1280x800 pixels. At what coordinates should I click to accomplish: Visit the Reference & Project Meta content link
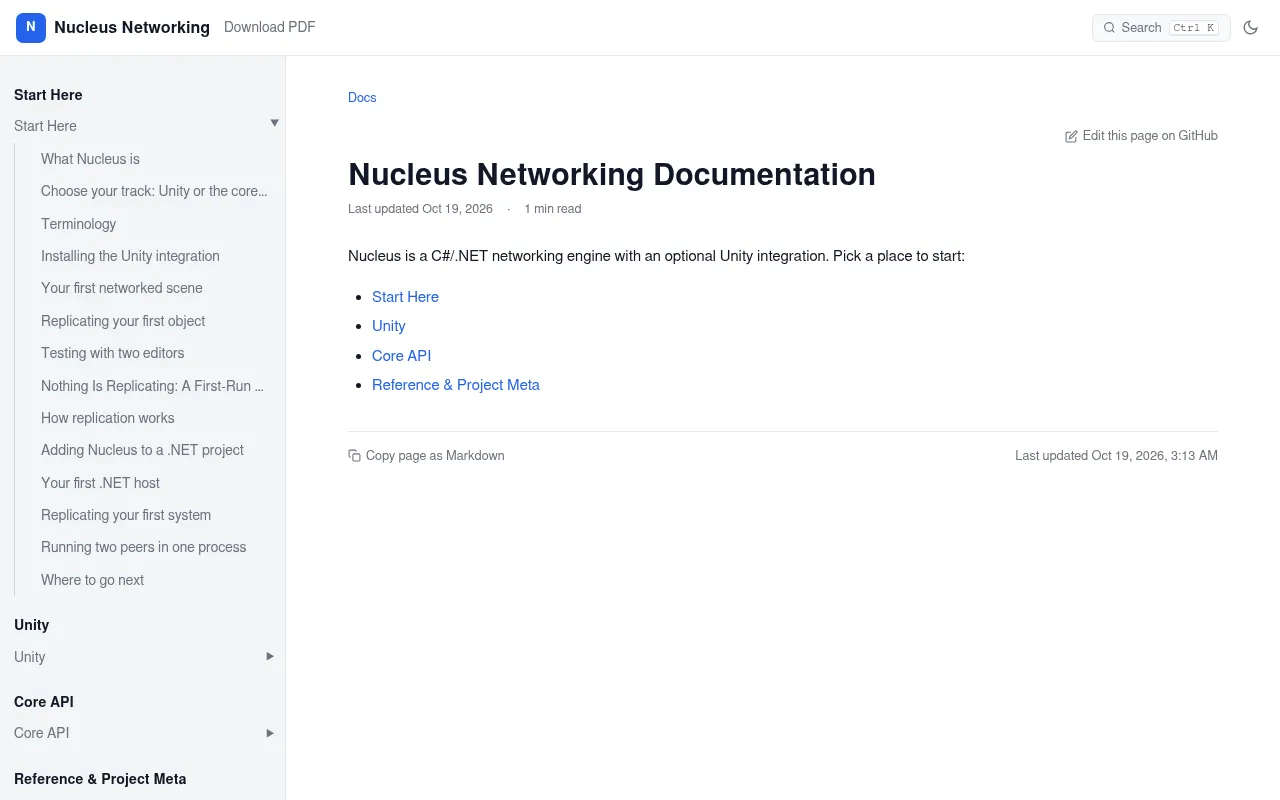pyautogui.click(x=455, y=385)
